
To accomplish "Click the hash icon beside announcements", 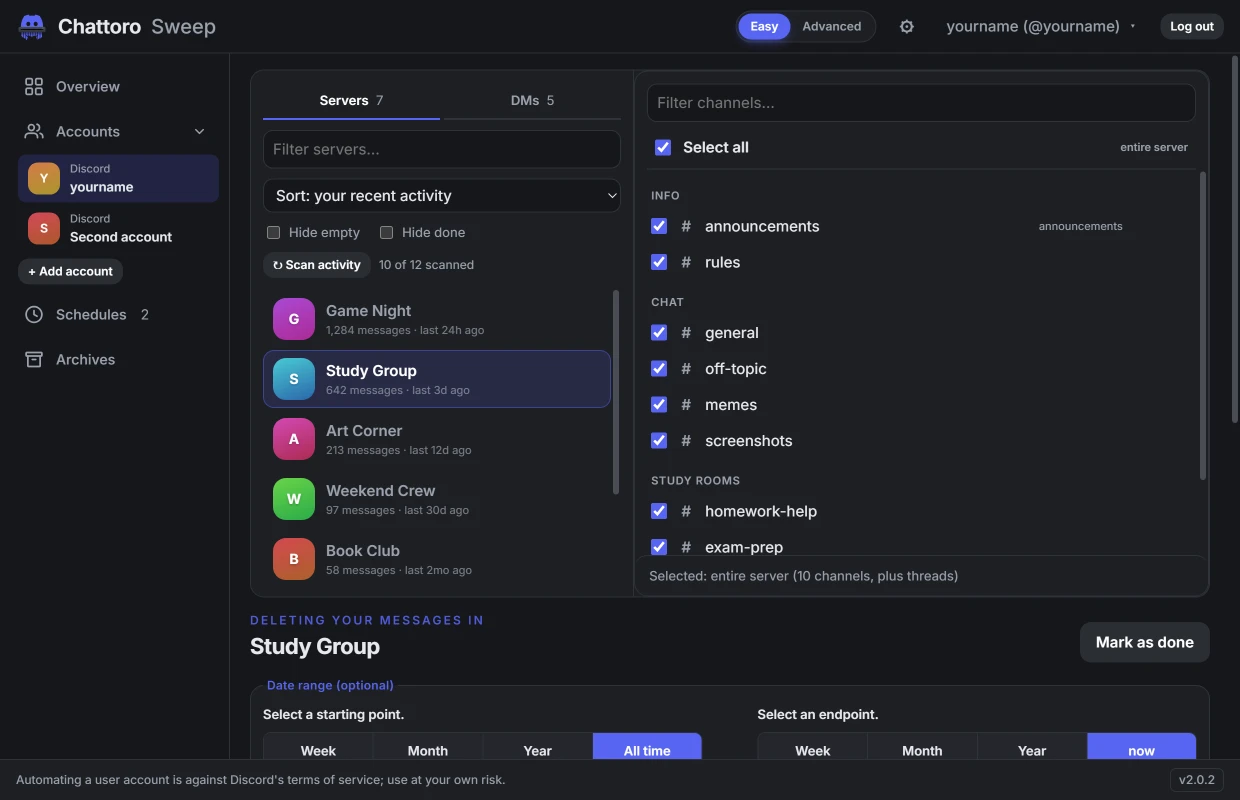I will click(x=686, y=227).
